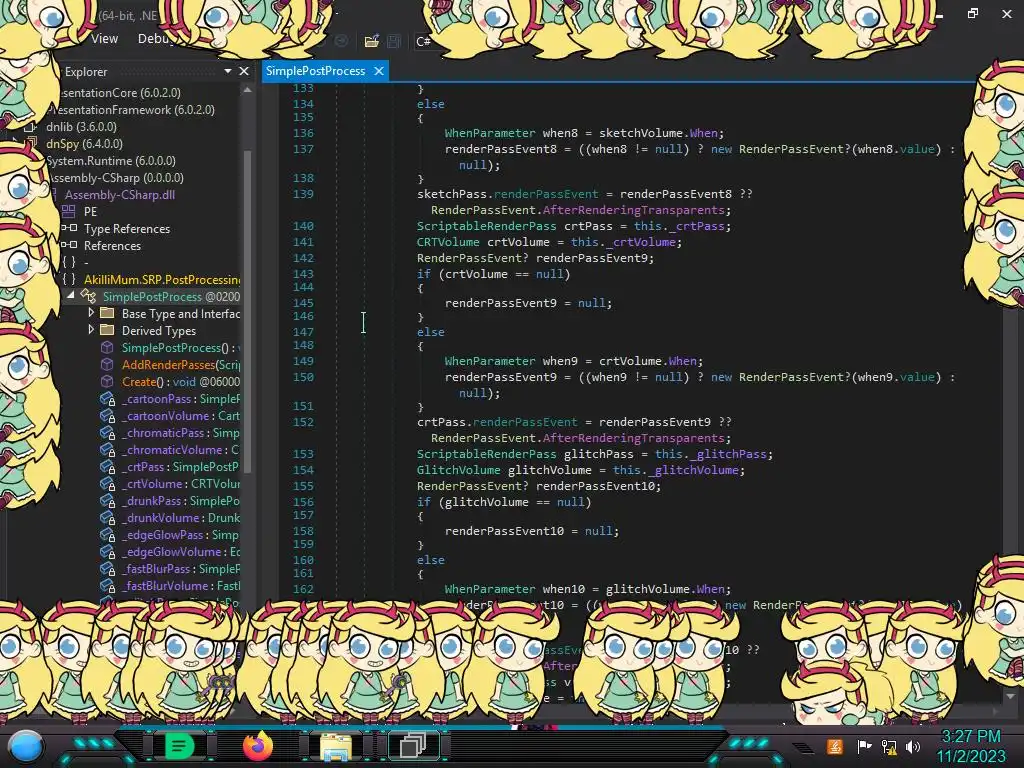Click the AkilliMum.SRP.PostProcessing namespace braces icon
This screenshot has height=768, width=1024.
point(69,280)
